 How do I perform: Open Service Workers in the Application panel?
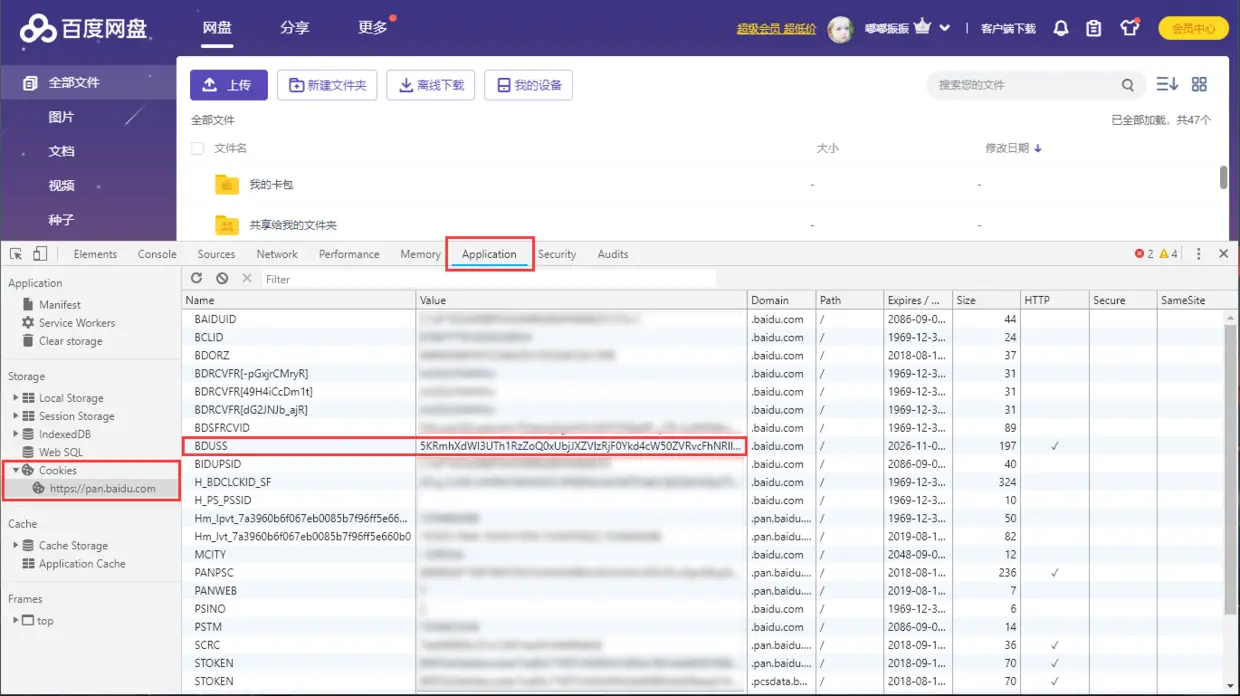76,322
